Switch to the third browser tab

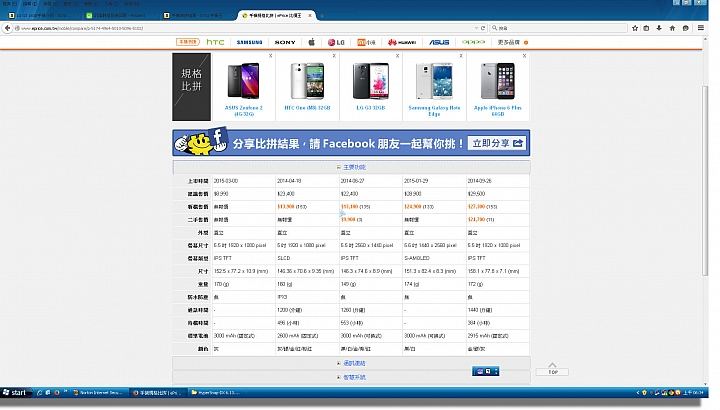pos(198,16)
